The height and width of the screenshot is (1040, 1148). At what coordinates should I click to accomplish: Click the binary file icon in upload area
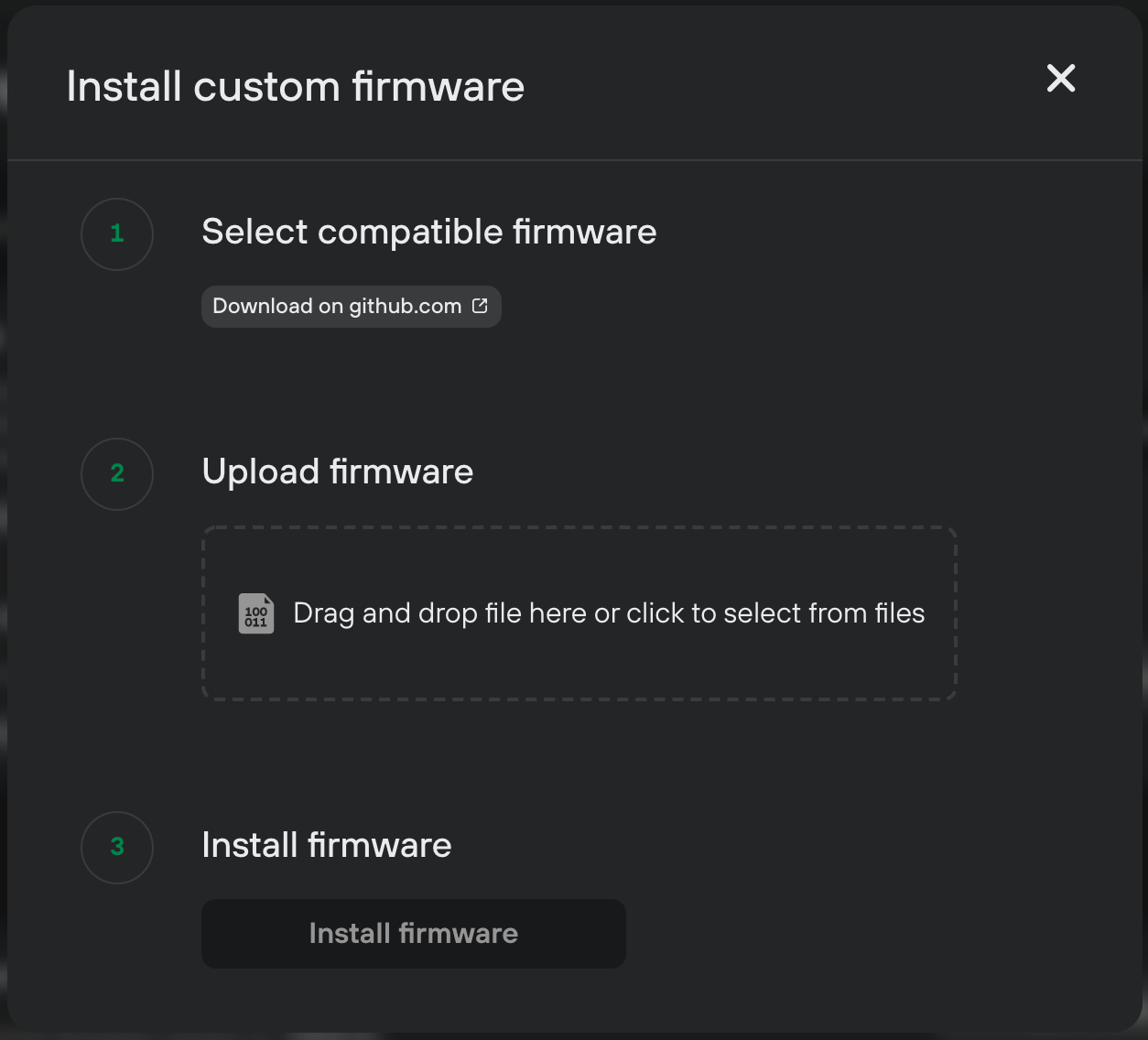(x=256, y=613)
